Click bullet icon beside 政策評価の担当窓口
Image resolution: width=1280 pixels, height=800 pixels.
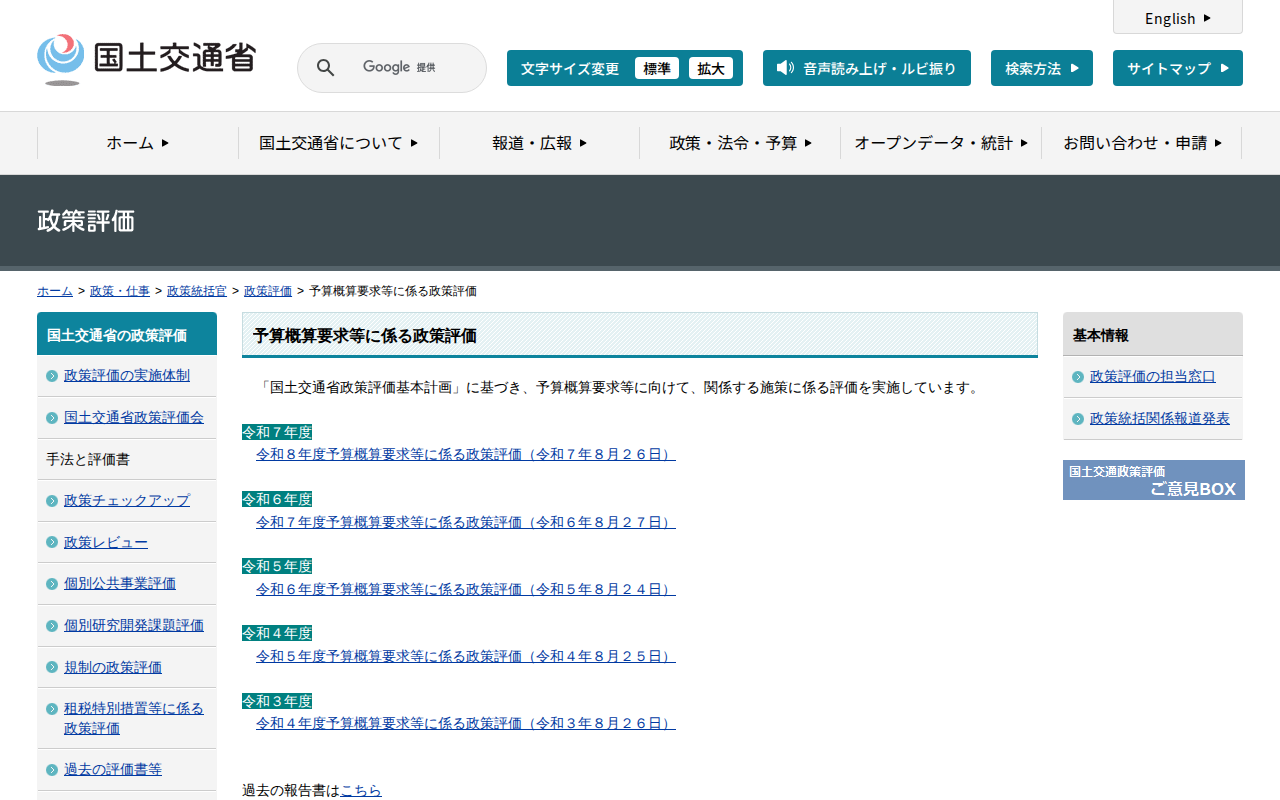1078,377
